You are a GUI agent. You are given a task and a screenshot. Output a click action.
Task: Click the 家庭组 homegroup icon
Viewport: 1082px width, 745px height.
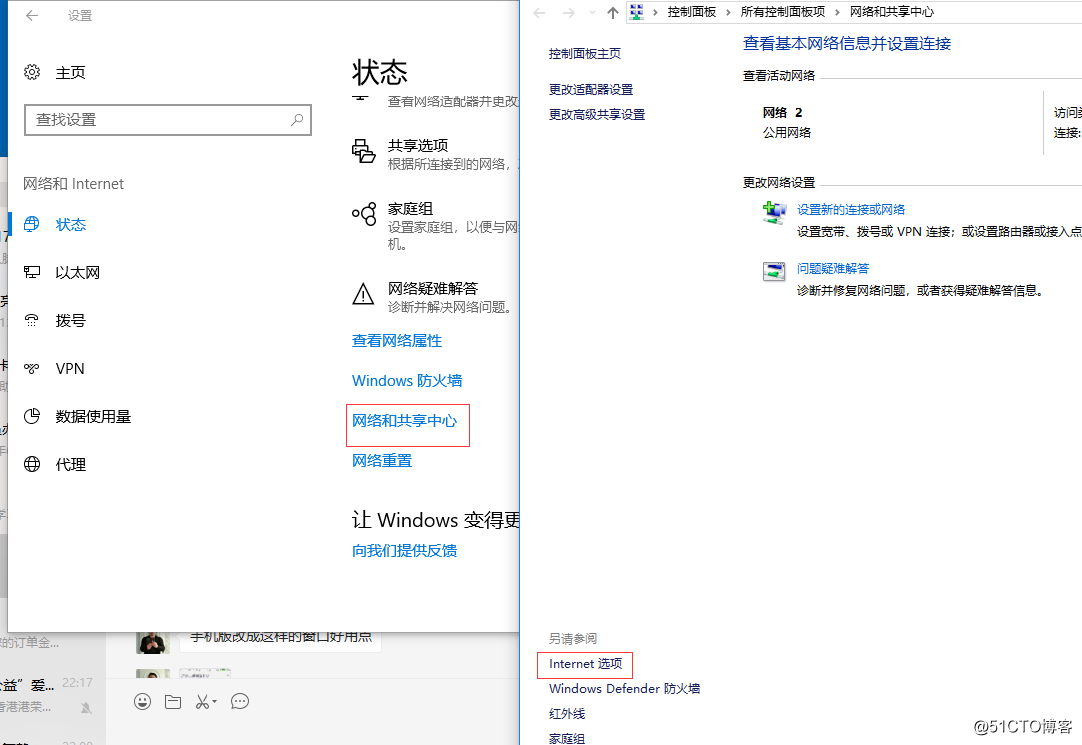[364, 214]
